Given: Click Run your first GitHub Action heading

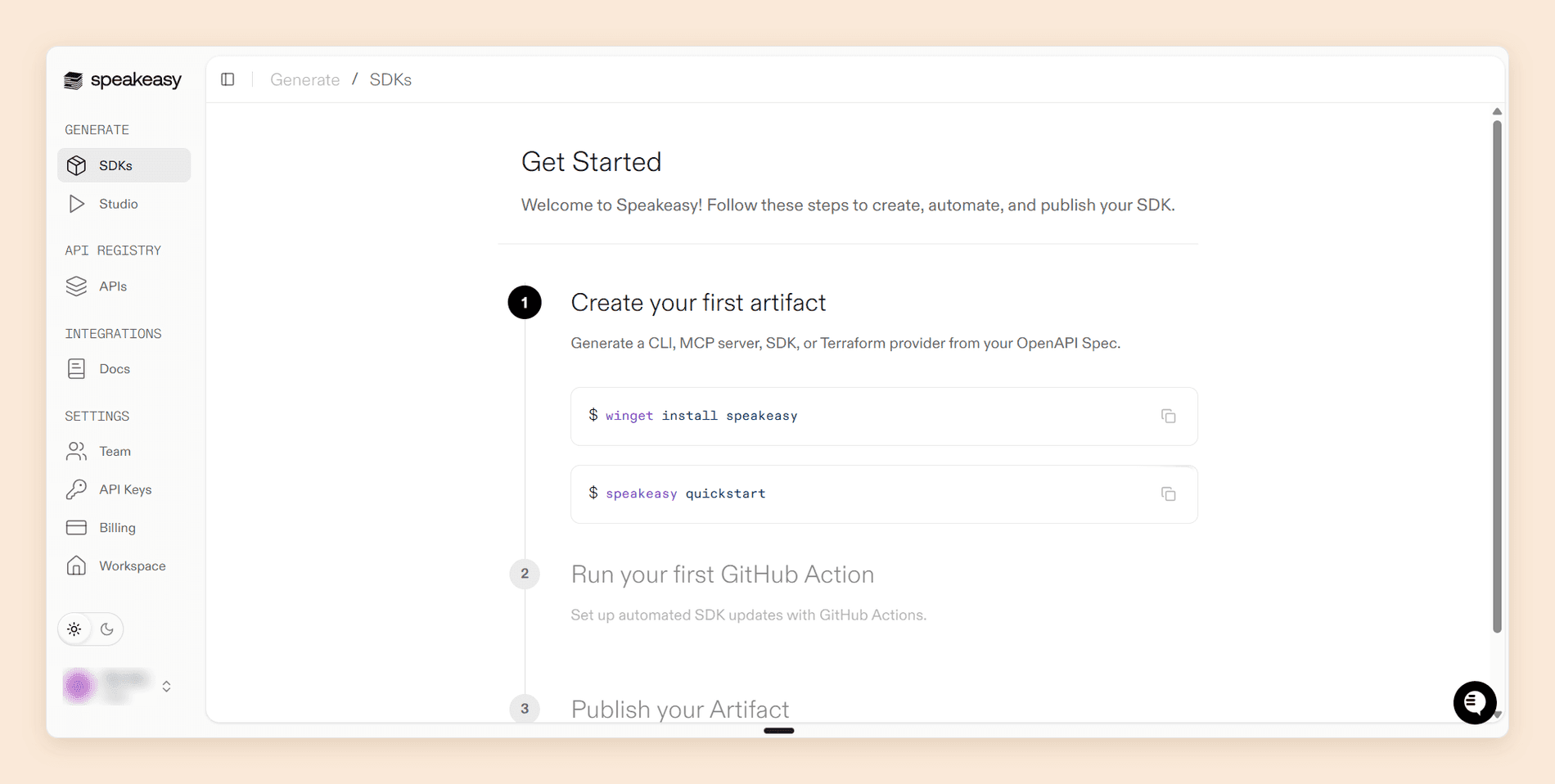Looking at the screenshot, I should tap(723, 574).
